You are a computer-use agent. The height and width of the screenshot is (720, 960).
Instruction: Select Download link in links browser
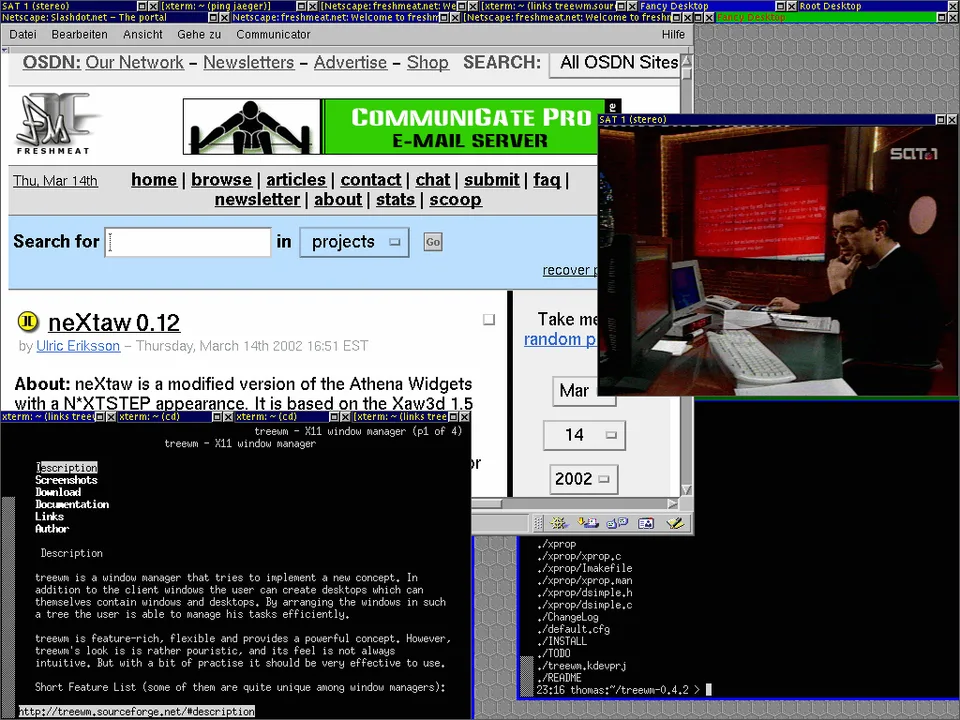click(58, 492)
